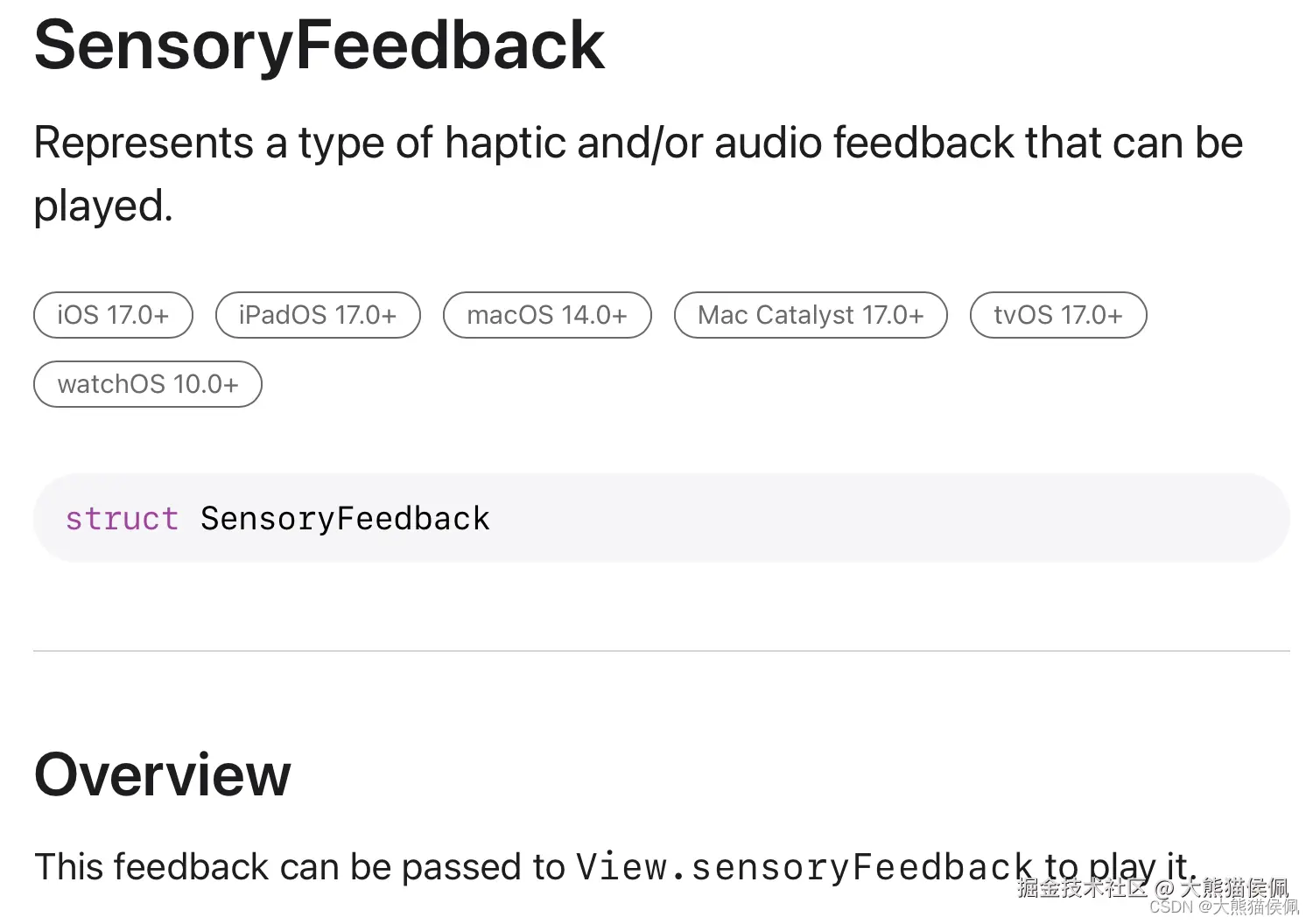Click the 掘金技术社区 watermark text
This screenshot has width=1313, height=924.
[x=1081, y=888]
